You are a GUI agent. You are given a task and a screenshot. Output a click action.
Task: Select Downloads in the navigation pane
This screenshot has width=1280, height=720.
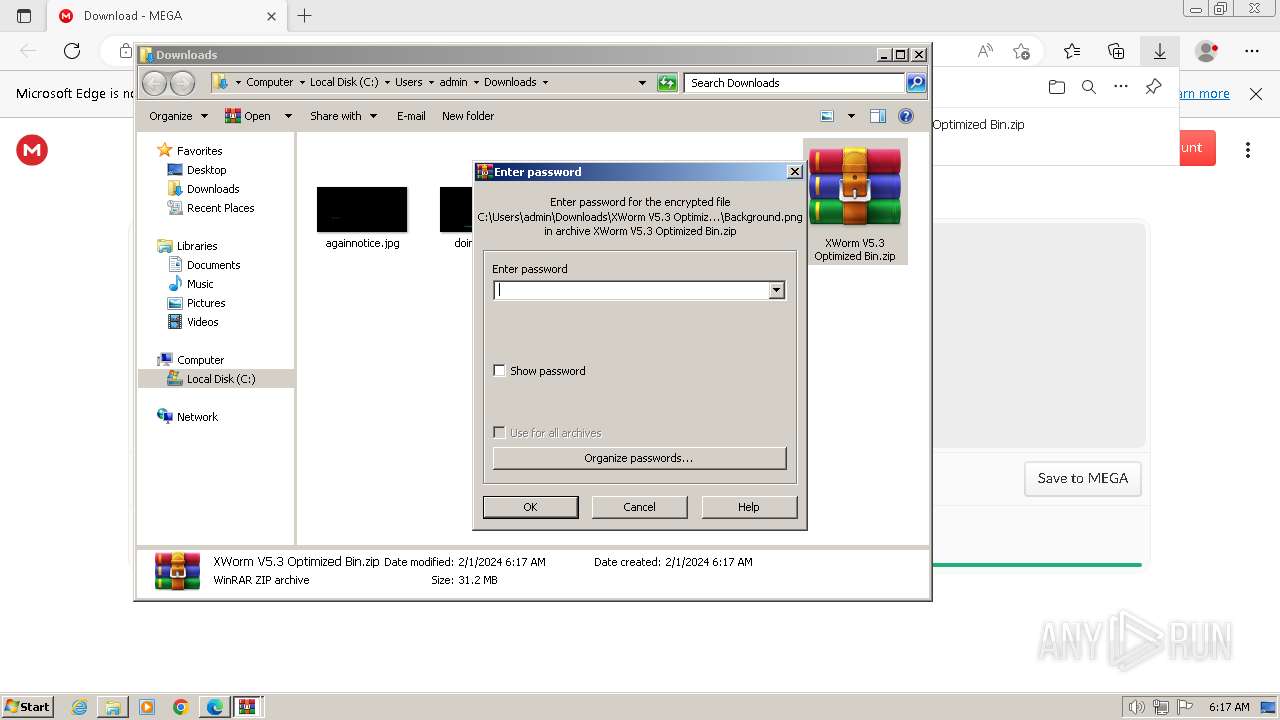(x=213, y=189)
